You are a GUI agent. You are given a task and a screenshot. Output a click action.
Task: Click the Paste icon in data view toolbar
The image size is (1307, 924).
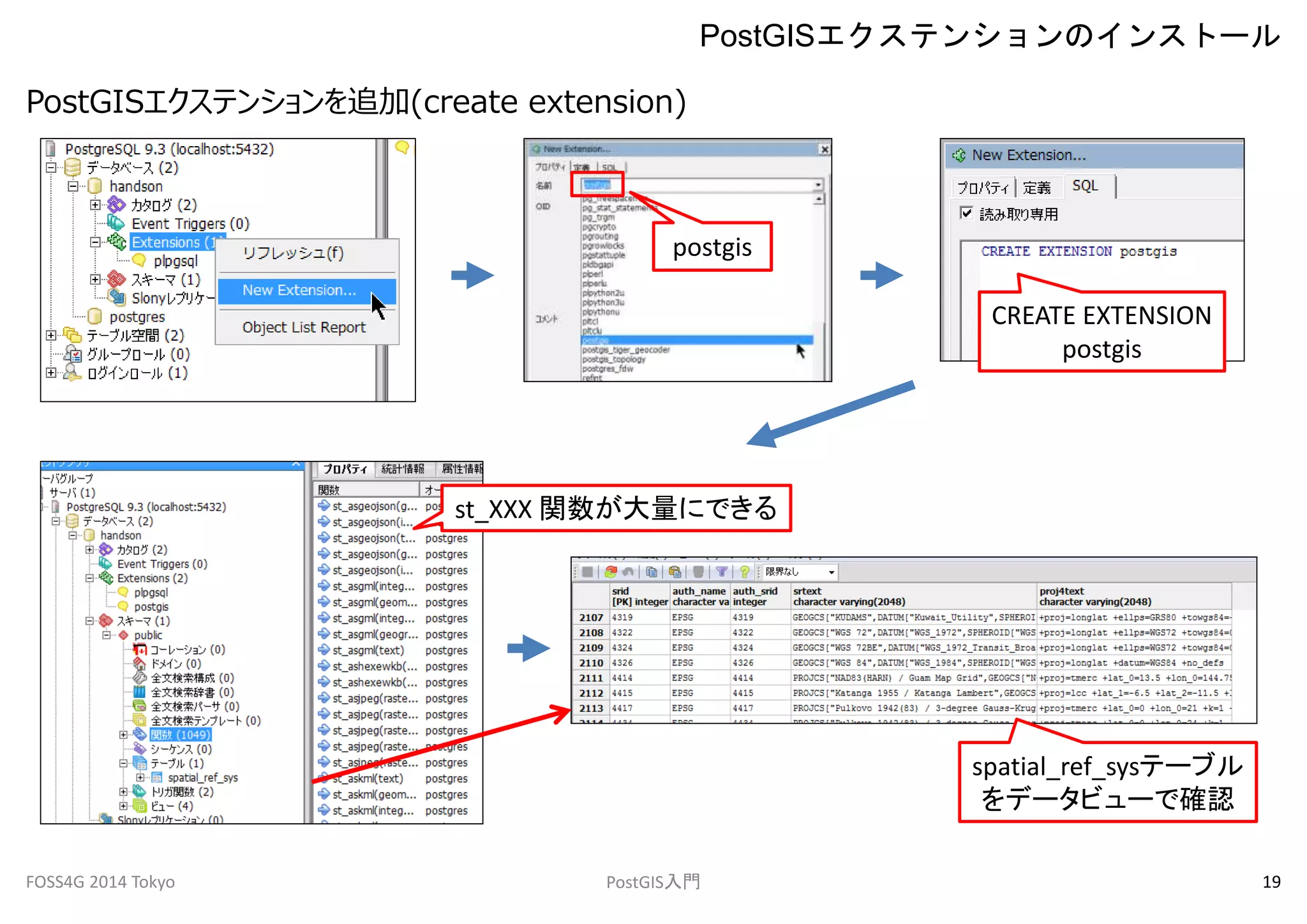[x=675, y=572]
